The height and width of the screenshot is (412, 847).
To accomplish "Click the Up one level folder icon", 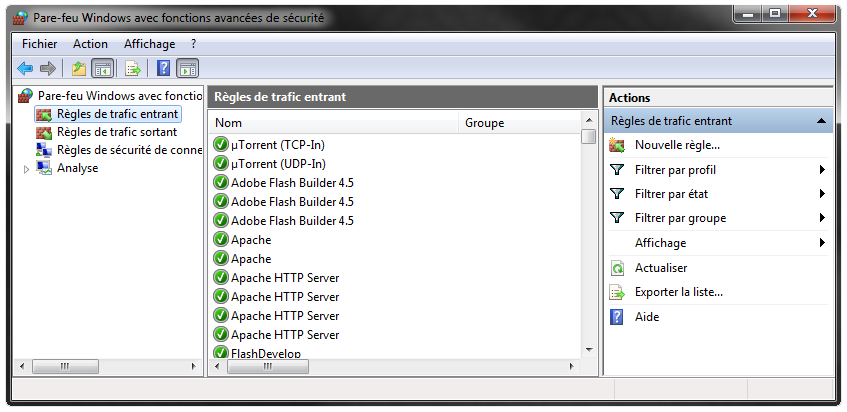I will coord(79,69).
